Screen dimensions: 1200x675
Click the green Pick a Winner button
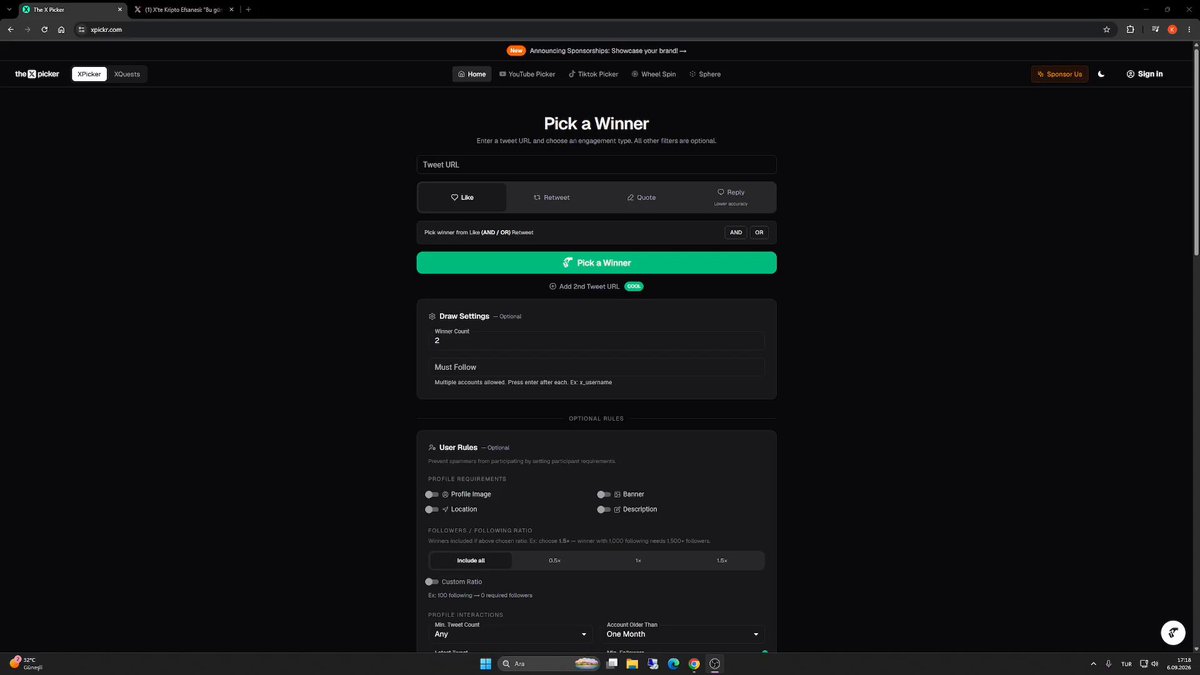[597, 263]
